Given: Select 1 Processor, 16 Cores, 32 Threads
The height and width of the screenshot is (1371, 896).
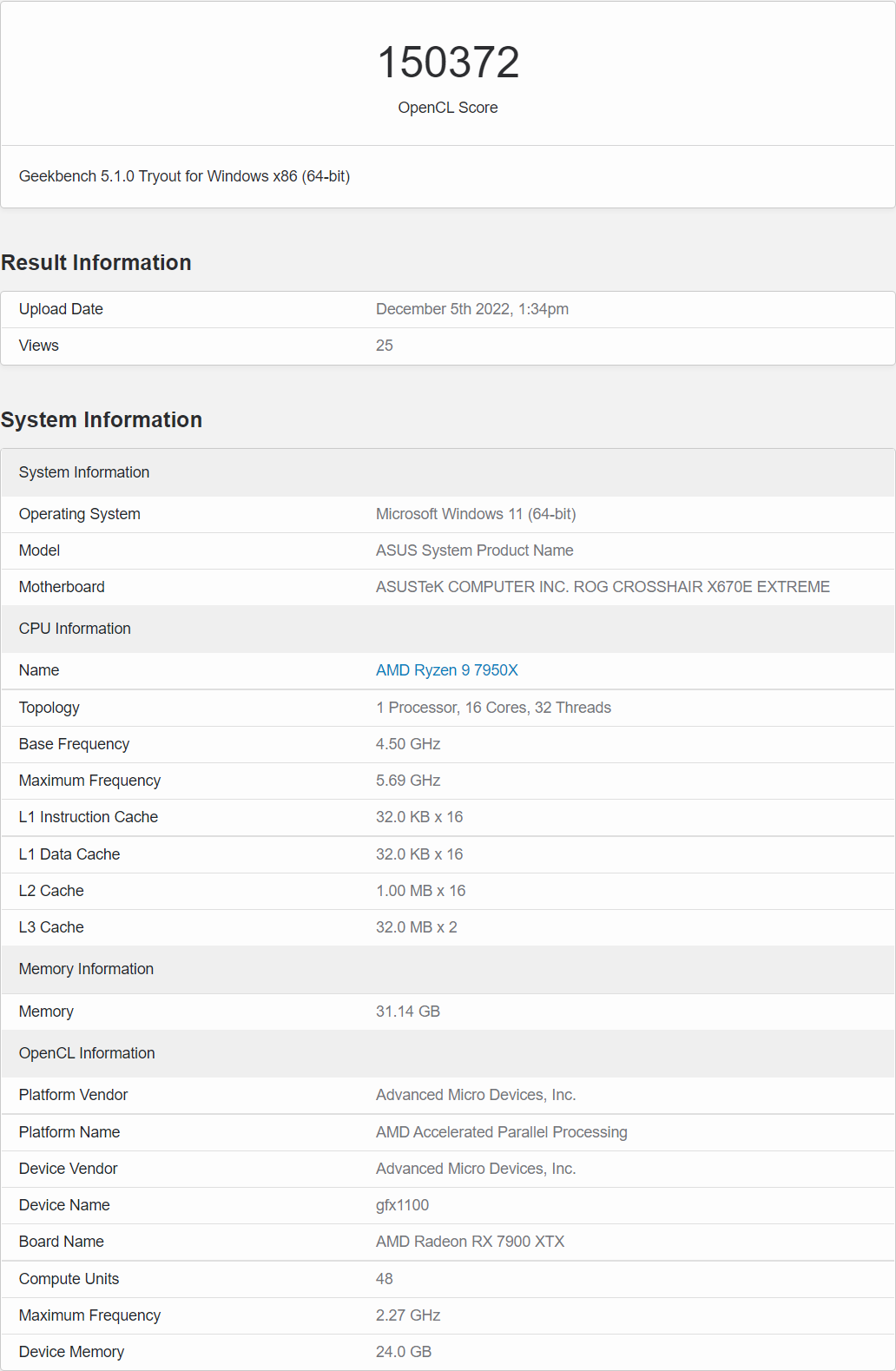Looking at the screenshot, I should (x=493, y=708).
